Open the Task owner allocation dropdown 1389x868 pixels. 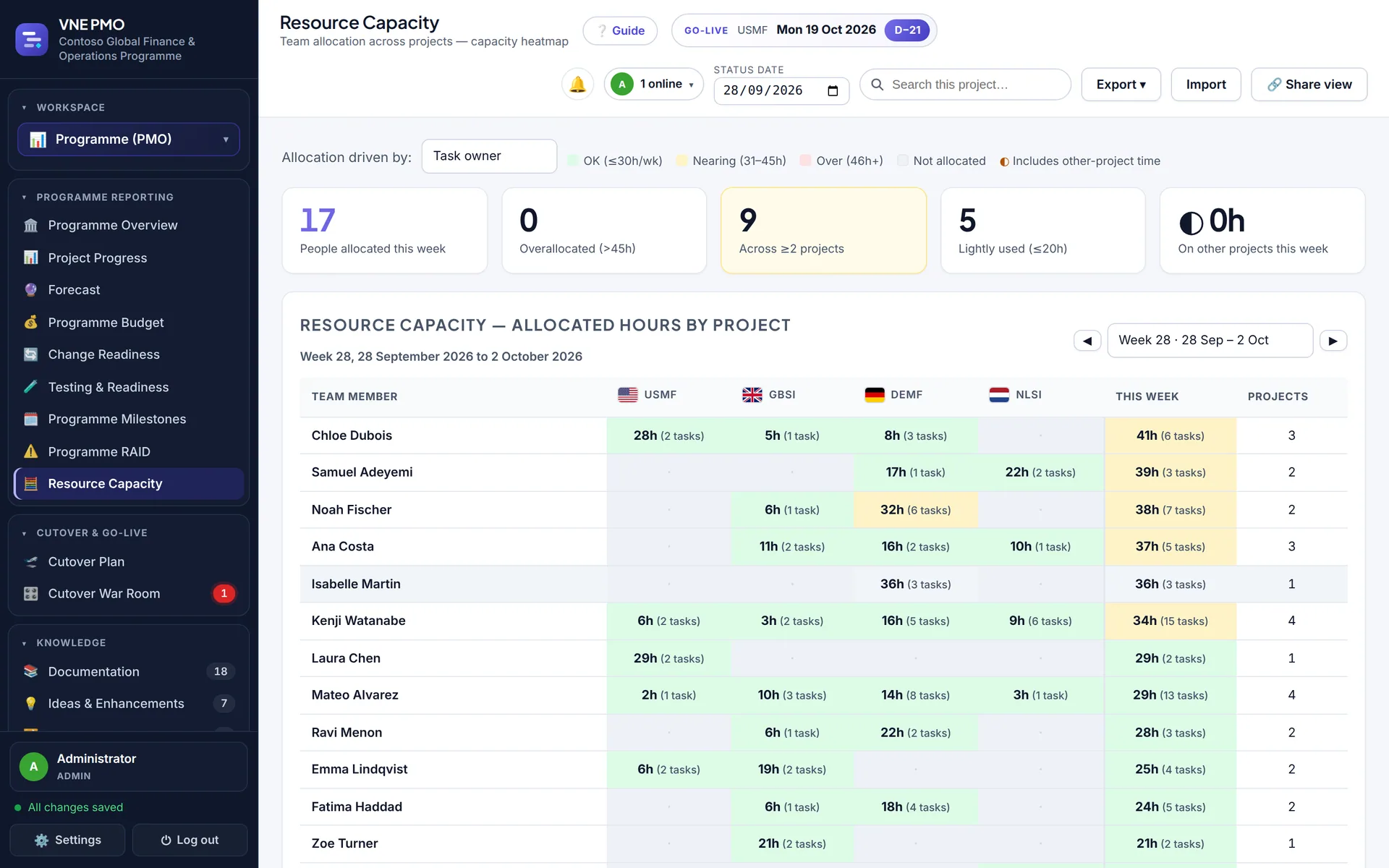(x=489, y=156)
